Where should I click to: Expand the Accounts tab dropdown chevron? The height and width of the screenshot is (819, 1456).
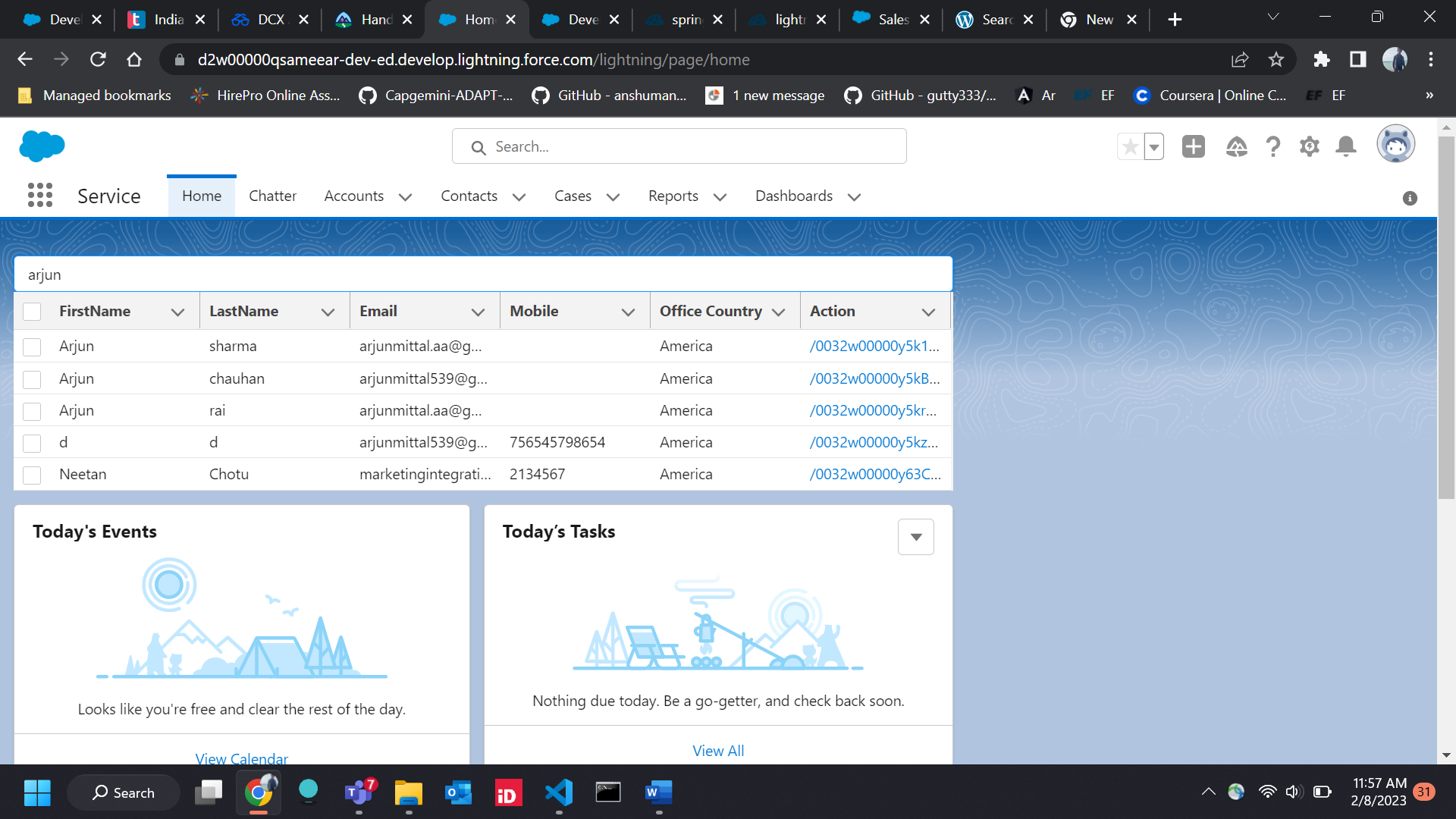406,197
